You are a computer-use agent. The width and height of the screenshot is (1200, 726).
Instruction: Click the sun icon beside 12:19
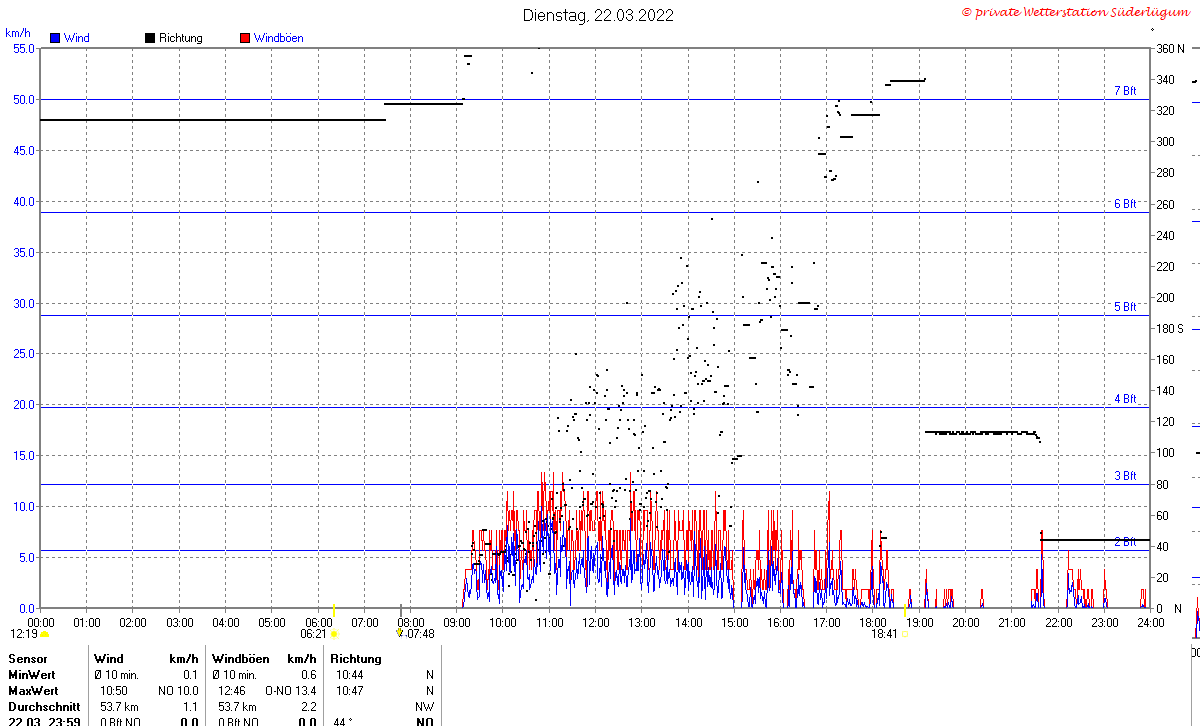tap(44, 634)
